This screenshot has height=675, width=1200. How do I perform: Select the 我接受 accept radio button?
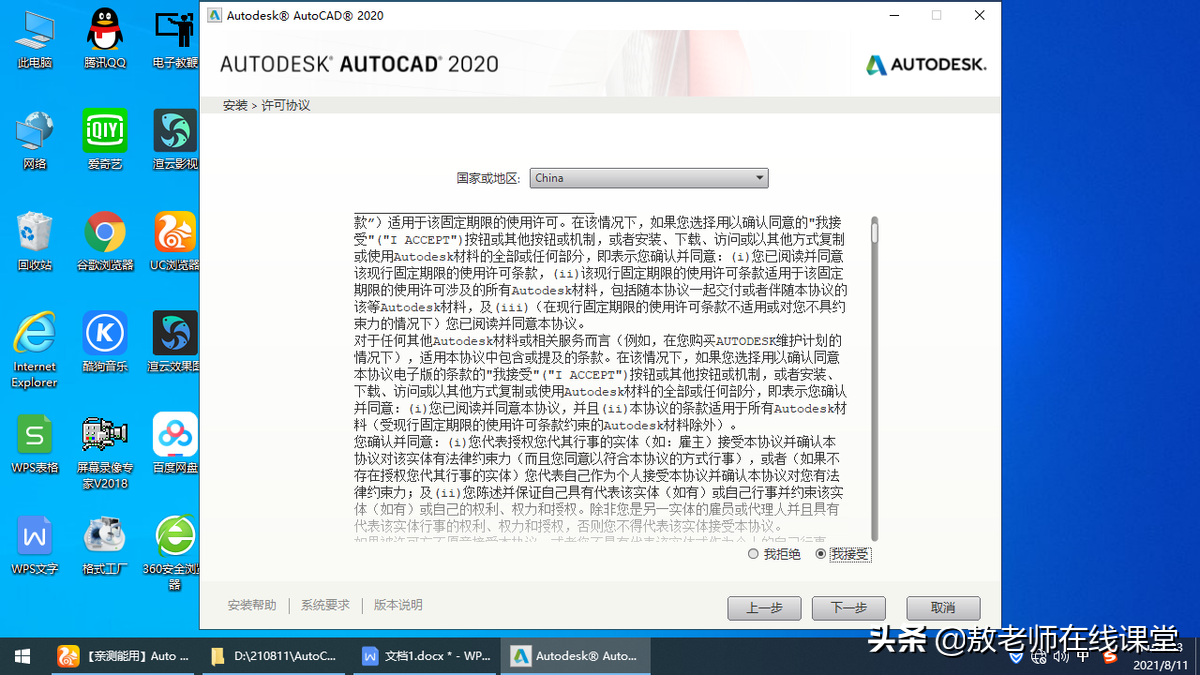tap(820, 553)
